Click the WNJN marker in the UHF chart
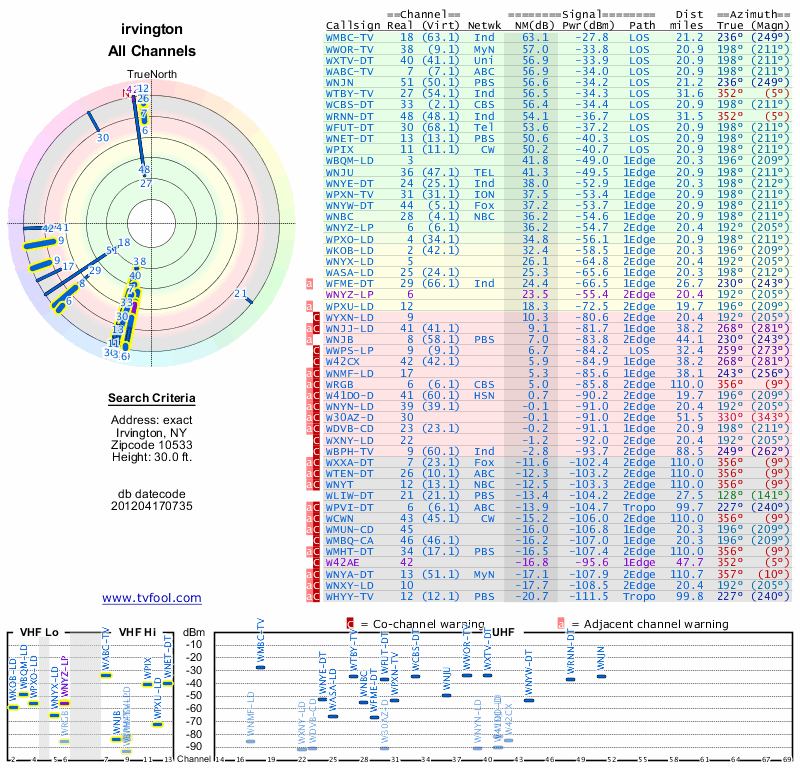800x768 pixels. (601, 677)
